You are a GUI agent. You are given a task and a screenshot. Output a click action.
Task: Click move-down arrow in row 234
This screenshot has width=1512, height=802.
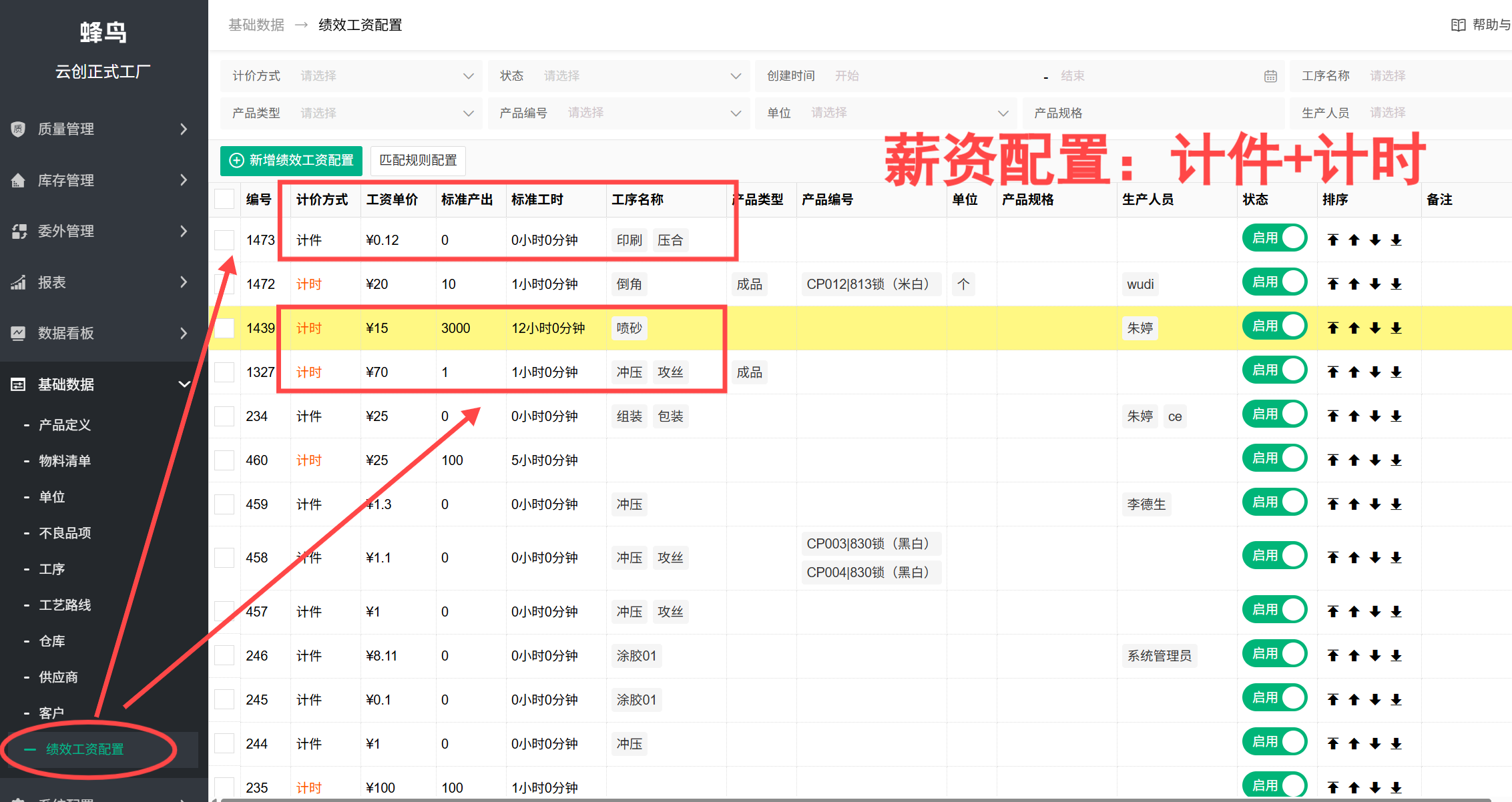(x=1375, y=416)
